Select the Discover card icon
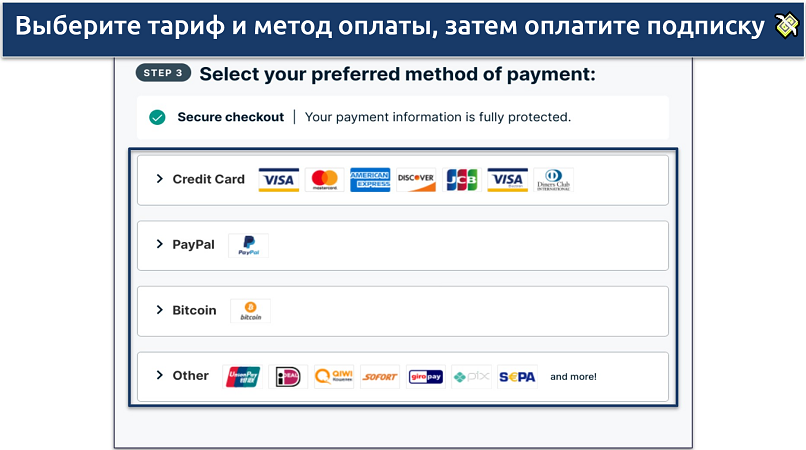 coord(416,179)
